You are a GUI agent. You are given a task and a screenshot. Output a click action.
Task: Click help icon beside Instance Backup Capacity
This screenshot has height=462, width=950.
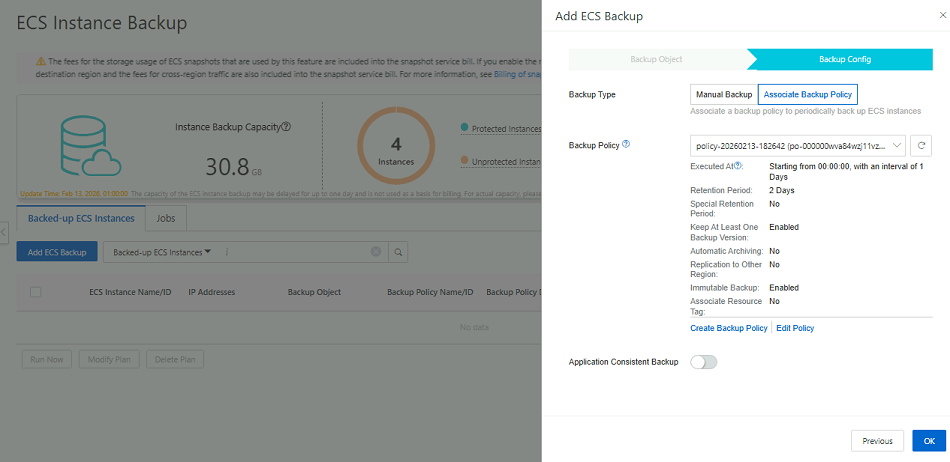click(x=286, y=128)
